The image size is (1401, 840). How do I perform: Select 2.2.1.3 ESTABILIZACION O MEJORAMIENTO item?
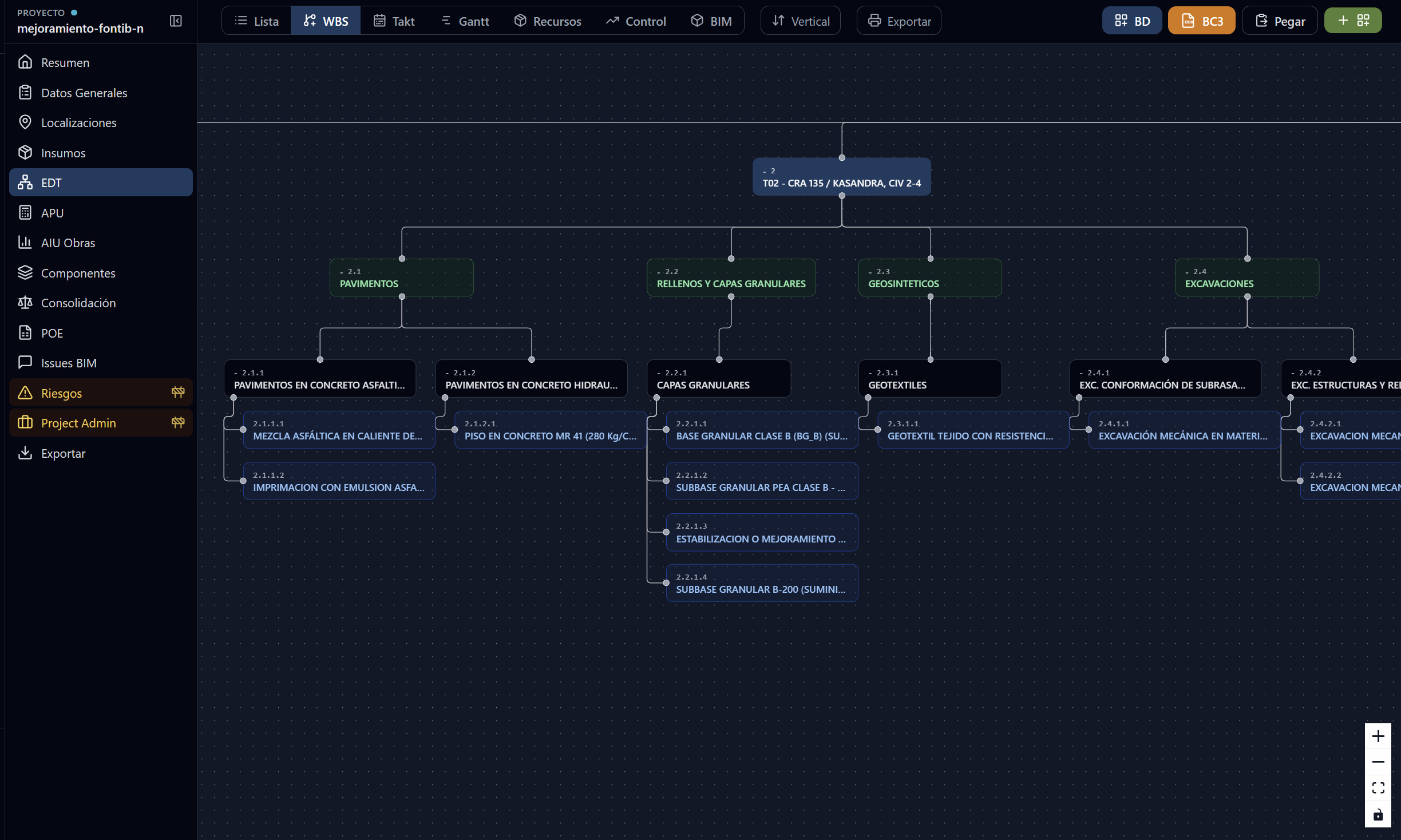tap(762, 532)
